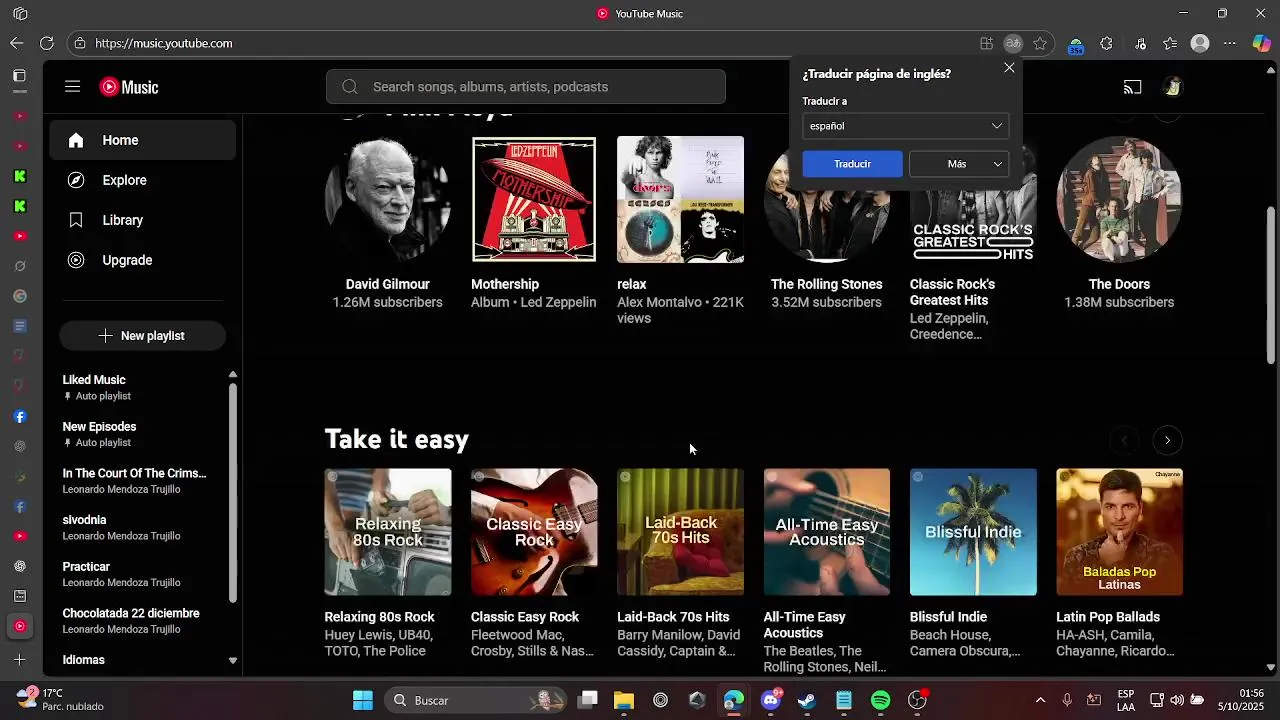Click the install app icon in address bar
The width and height of the screenshot is (1280, 720).
tap(986, 43)
